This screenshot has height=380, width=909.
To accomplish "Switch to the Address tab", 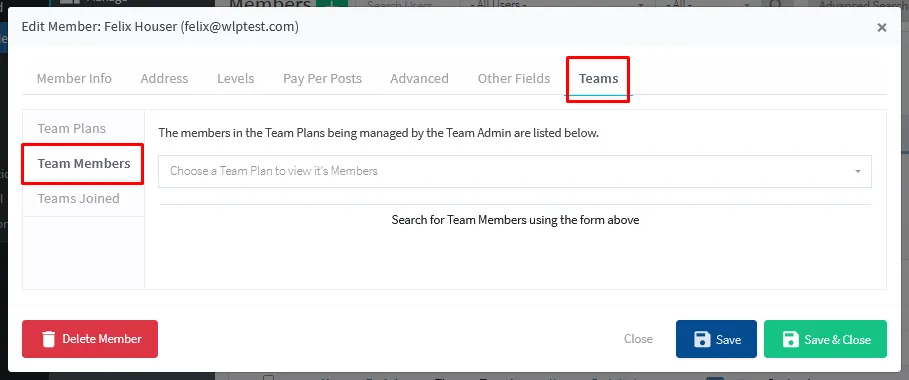I will (x=164, y=78).
